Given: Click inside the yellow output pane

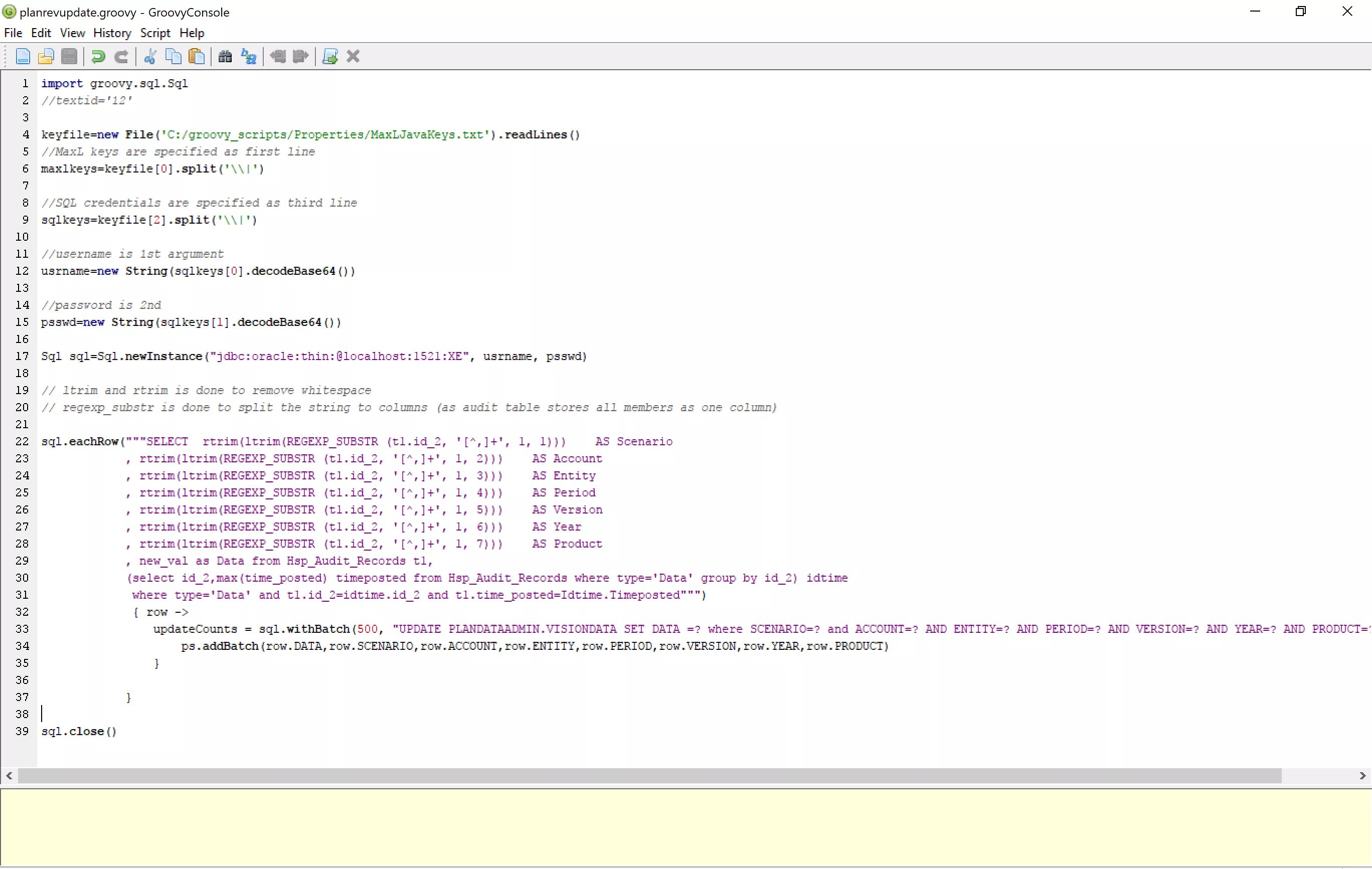Looking at the screenshot, I should [683, 827].
